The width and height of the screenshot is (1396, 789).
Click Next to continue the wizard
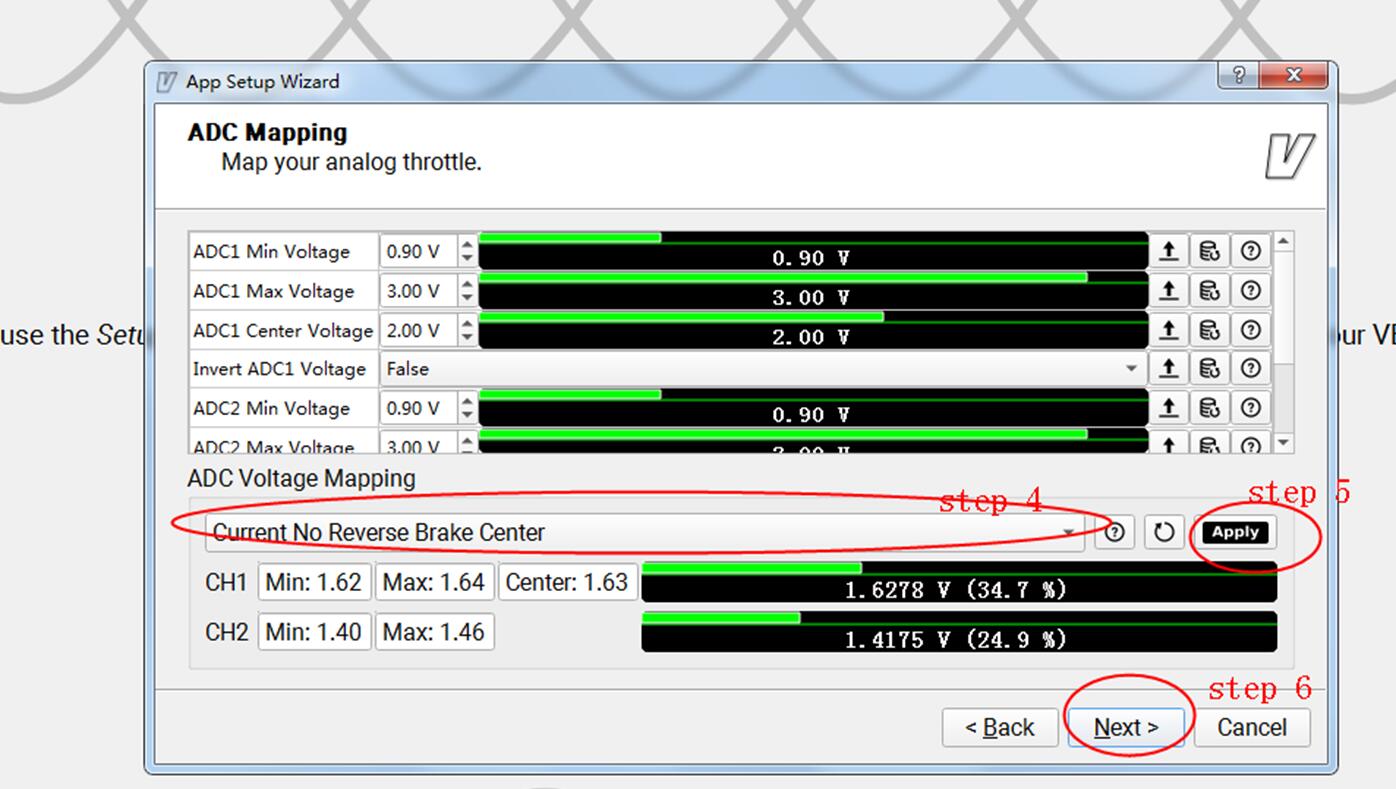click(1126, 727)
